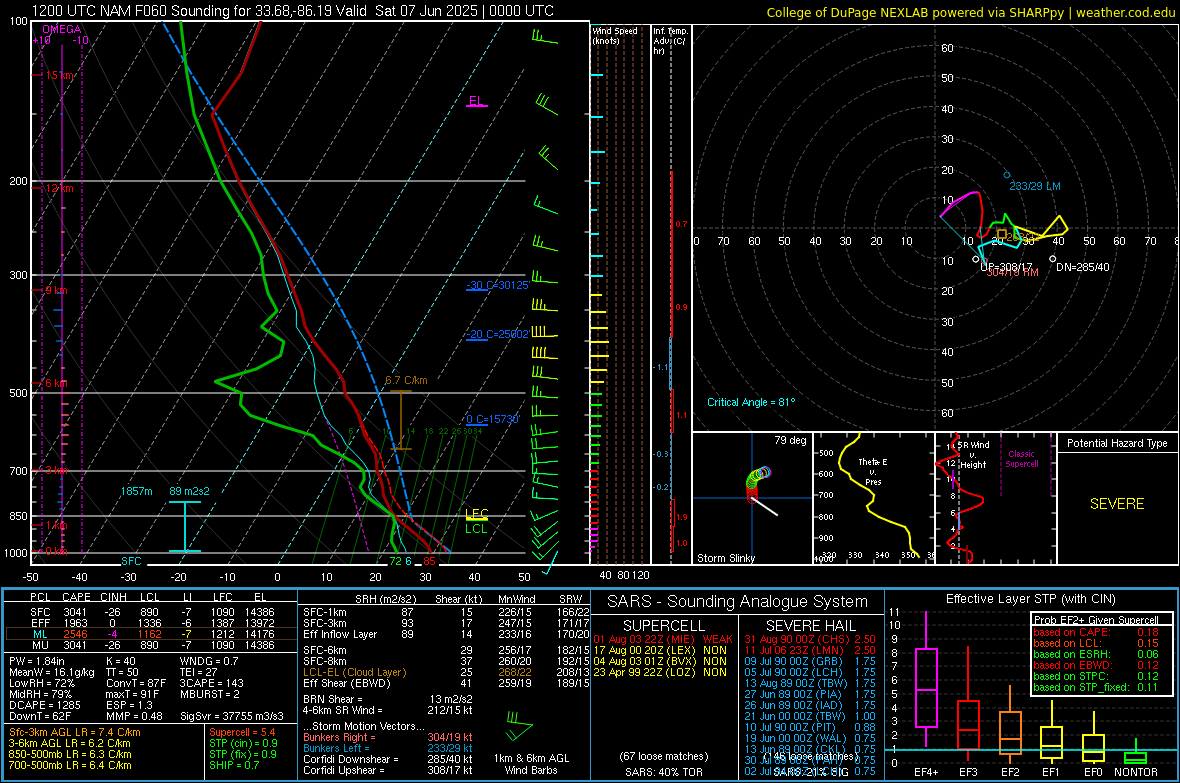Click 'SigSvr = 37755 m3/s3' value

(x=232, y=716)
